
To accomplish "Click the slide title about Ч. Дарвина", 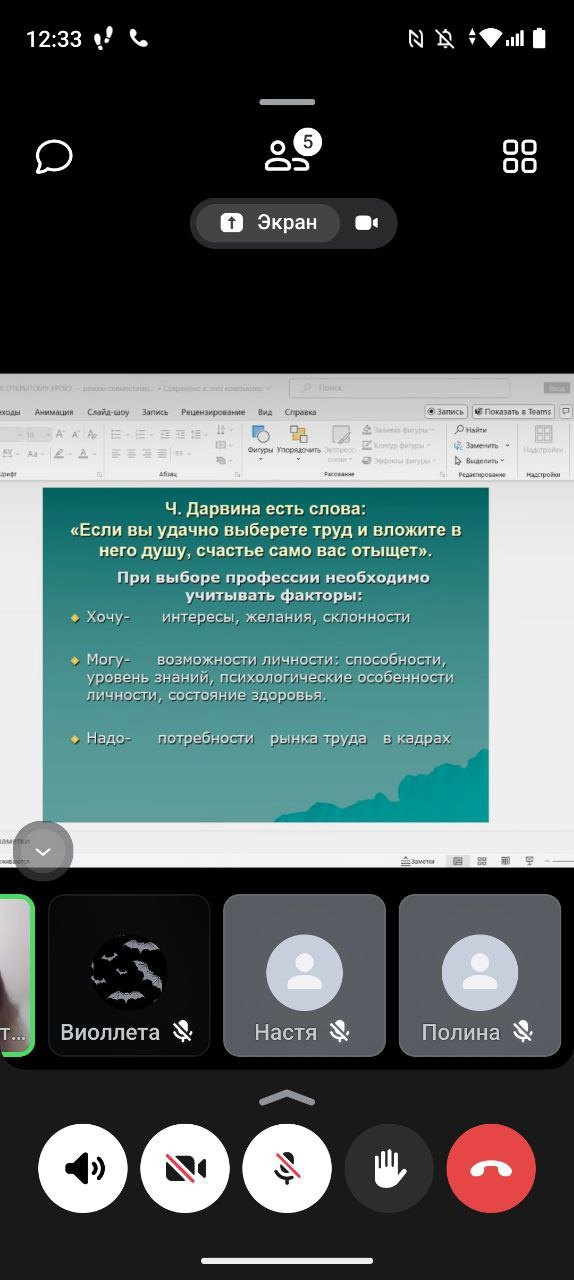I will (266, 529).
